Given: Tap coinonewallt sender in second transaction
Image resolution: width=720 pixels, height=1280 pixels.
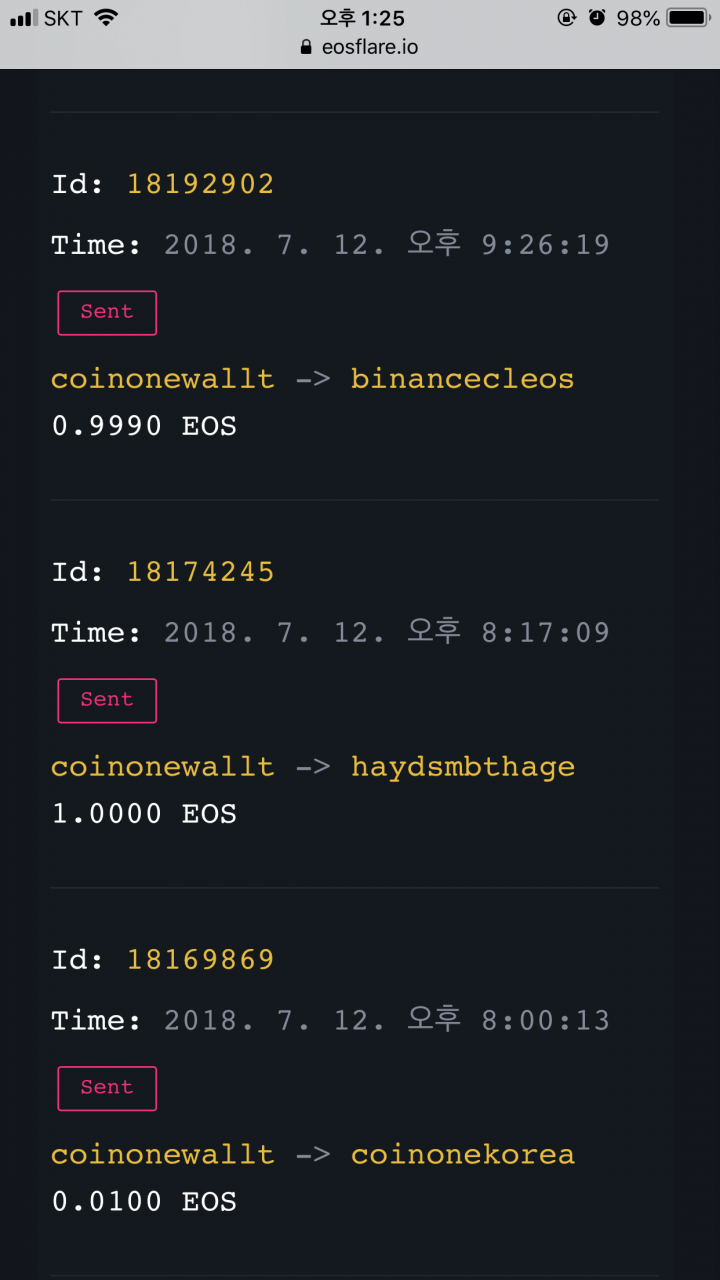Looking at the screenshot, I should pyautogui.click(x=162, y=767).
